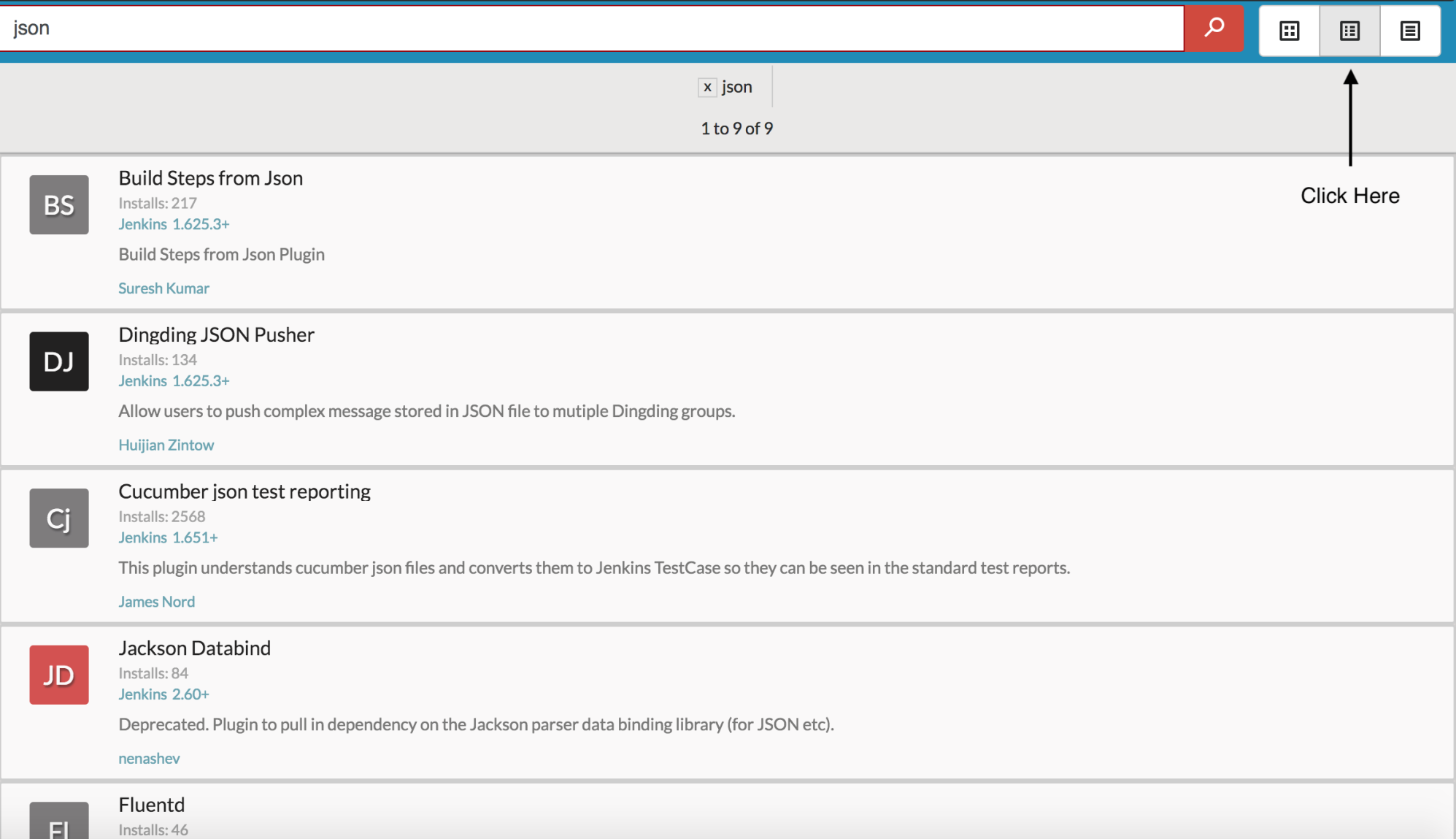Open the JD plugin icon
This screenshot has height=839, width=1456.
59,675
